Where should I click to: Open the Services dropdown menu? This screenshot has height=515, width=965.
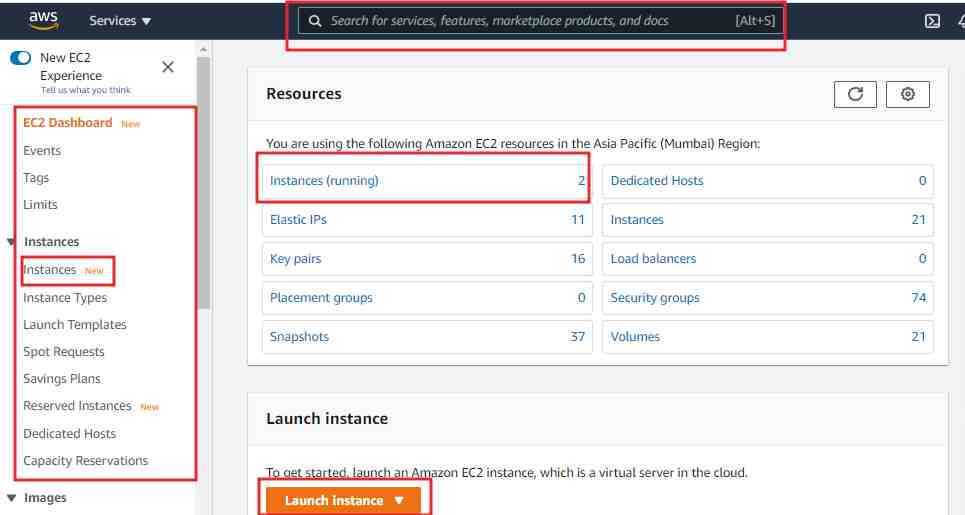click(x=120, y=21)
